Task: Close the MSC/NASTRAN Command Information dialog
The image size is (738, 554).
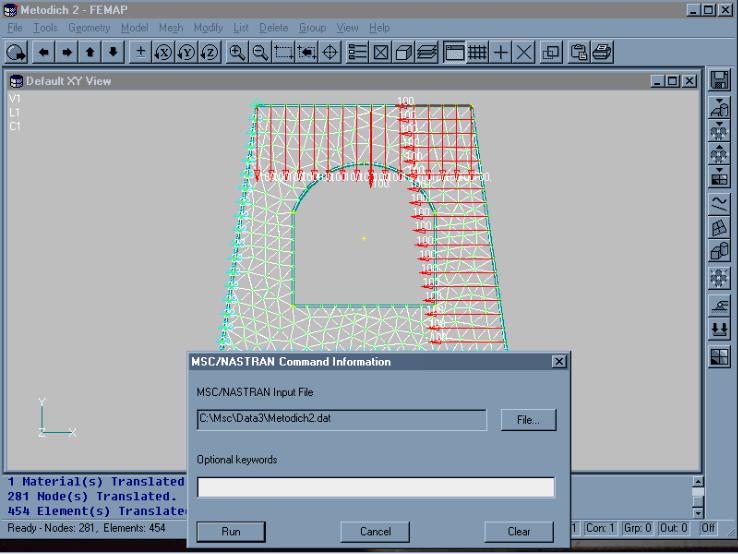Action: pyautogui.click(x=559, y=361)
